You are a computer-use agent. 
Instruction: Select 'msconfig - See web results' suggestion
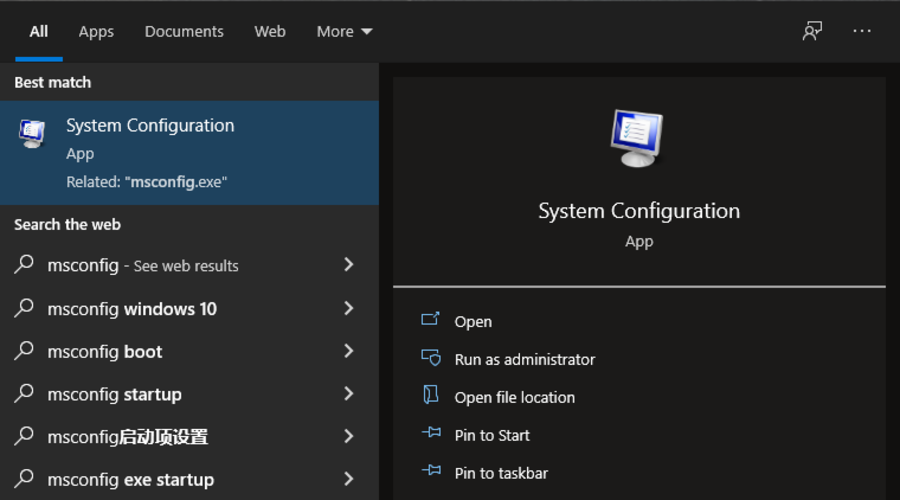(189, 265)
